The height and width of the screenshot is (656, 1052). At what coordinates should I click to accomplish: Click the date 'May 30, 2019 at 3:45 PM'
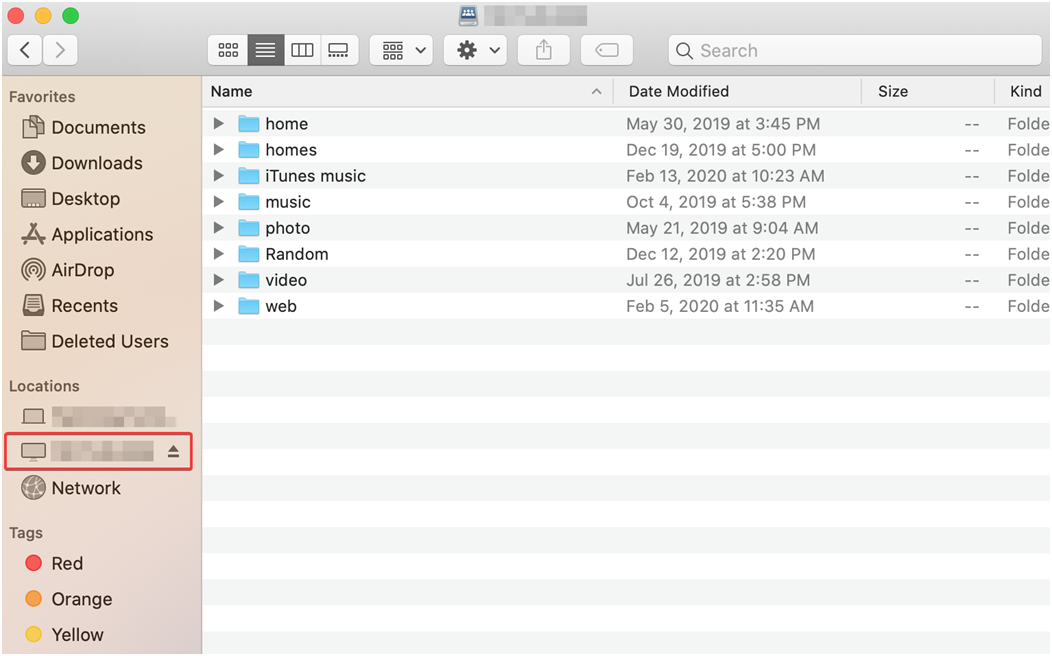723,123
